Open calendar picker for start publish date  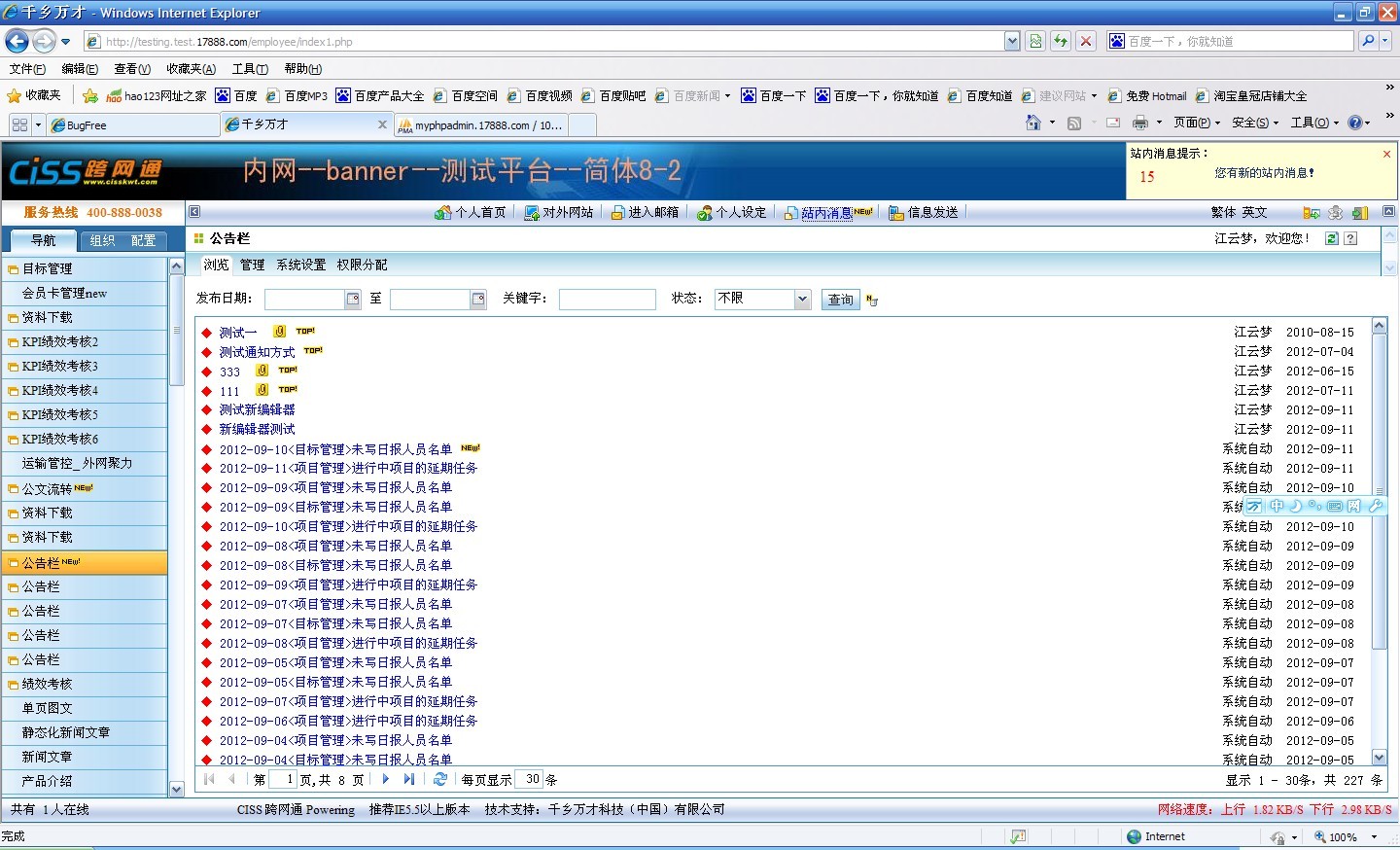[x=353, y=300]
